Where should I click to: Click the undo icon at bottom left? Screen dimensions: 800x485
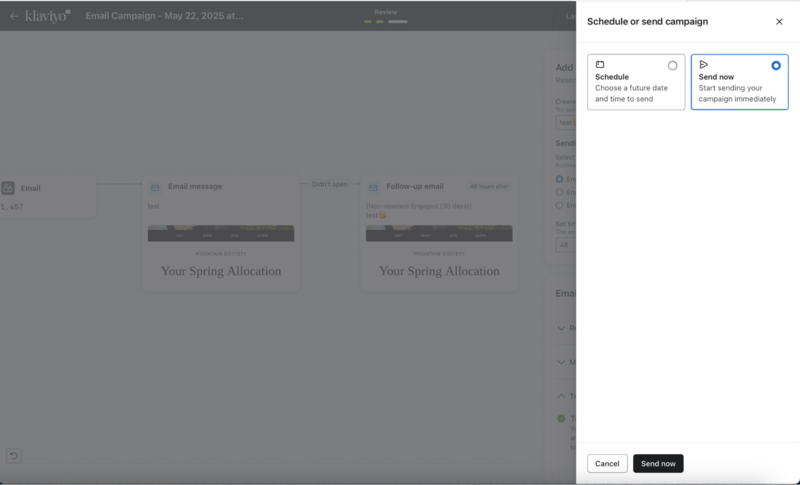coord(13,456)
